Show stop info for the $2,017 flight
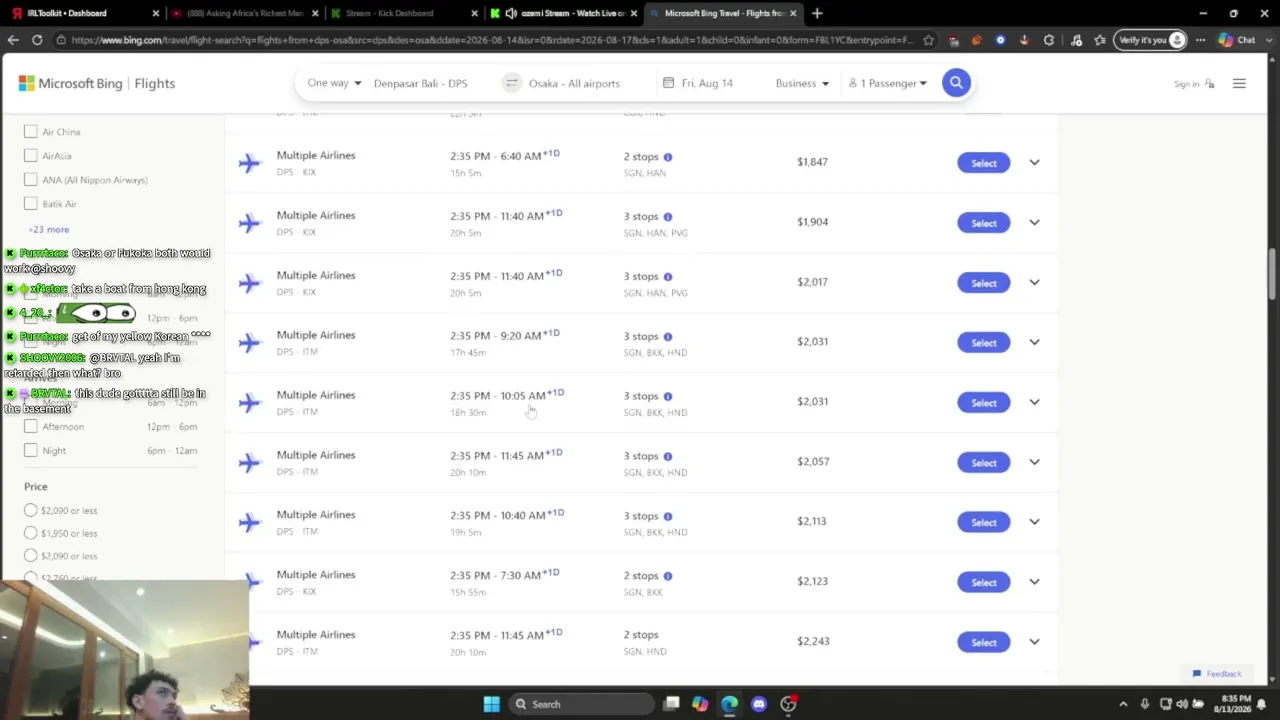The width and height of the screenshot is (1280, 720). (668, 277)
